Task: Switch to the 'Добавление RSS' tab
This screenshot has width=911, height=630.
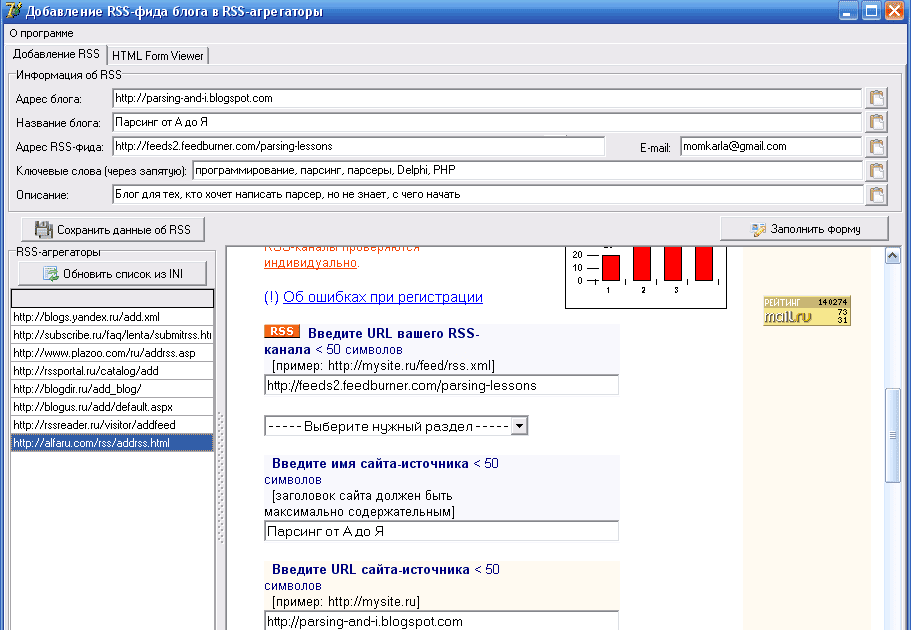Action: 56,54
